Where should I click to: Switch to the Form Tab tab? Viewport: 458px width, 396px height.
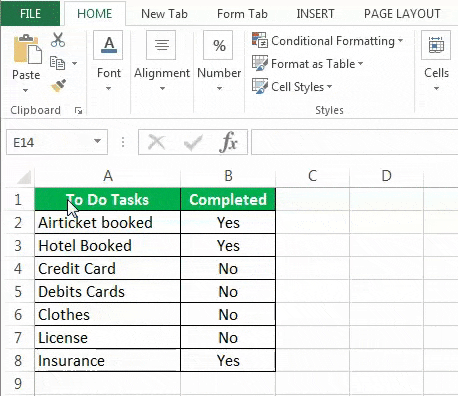(242, 14)
